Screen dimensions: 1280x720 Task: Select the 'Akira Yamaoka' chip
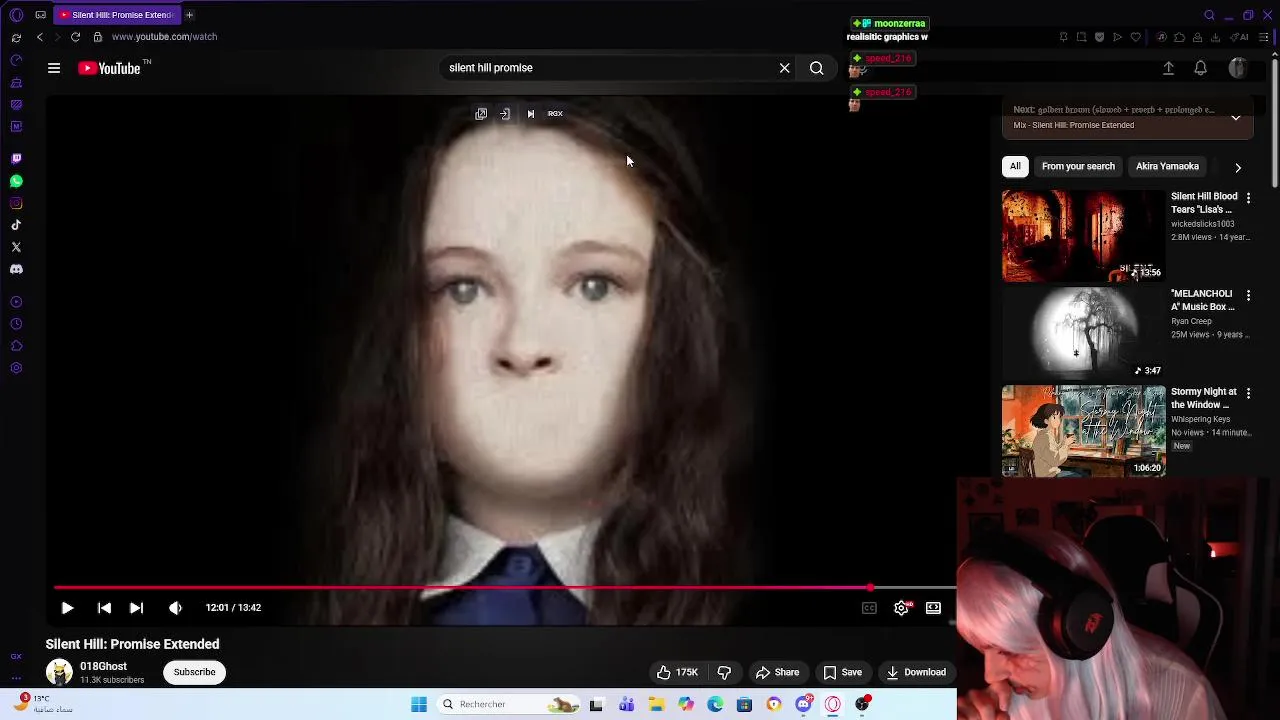click(x=1167, y=166)
